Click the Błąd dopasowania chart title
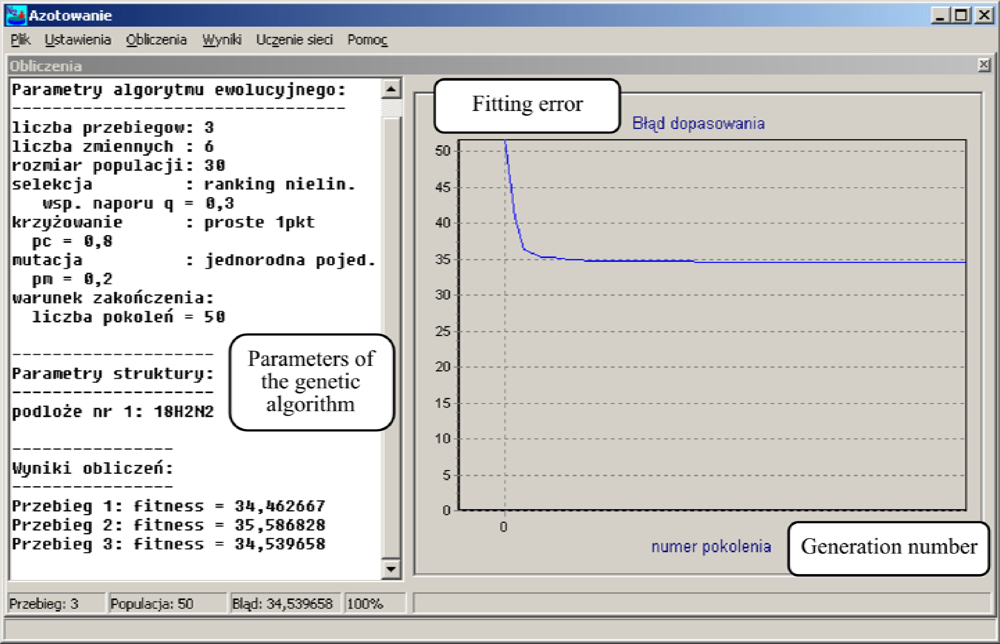This screenshot has height=644, width=1000. coord(698,124)
